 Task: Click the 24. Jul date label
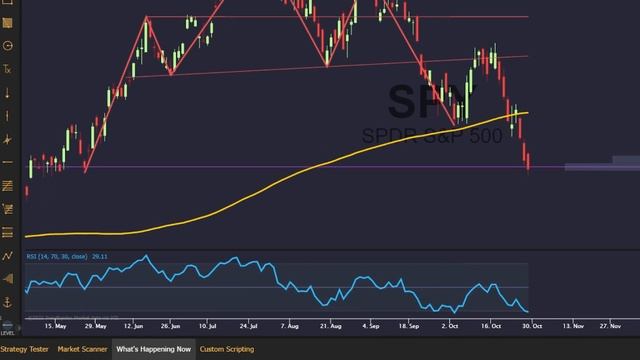click(249, 326)
